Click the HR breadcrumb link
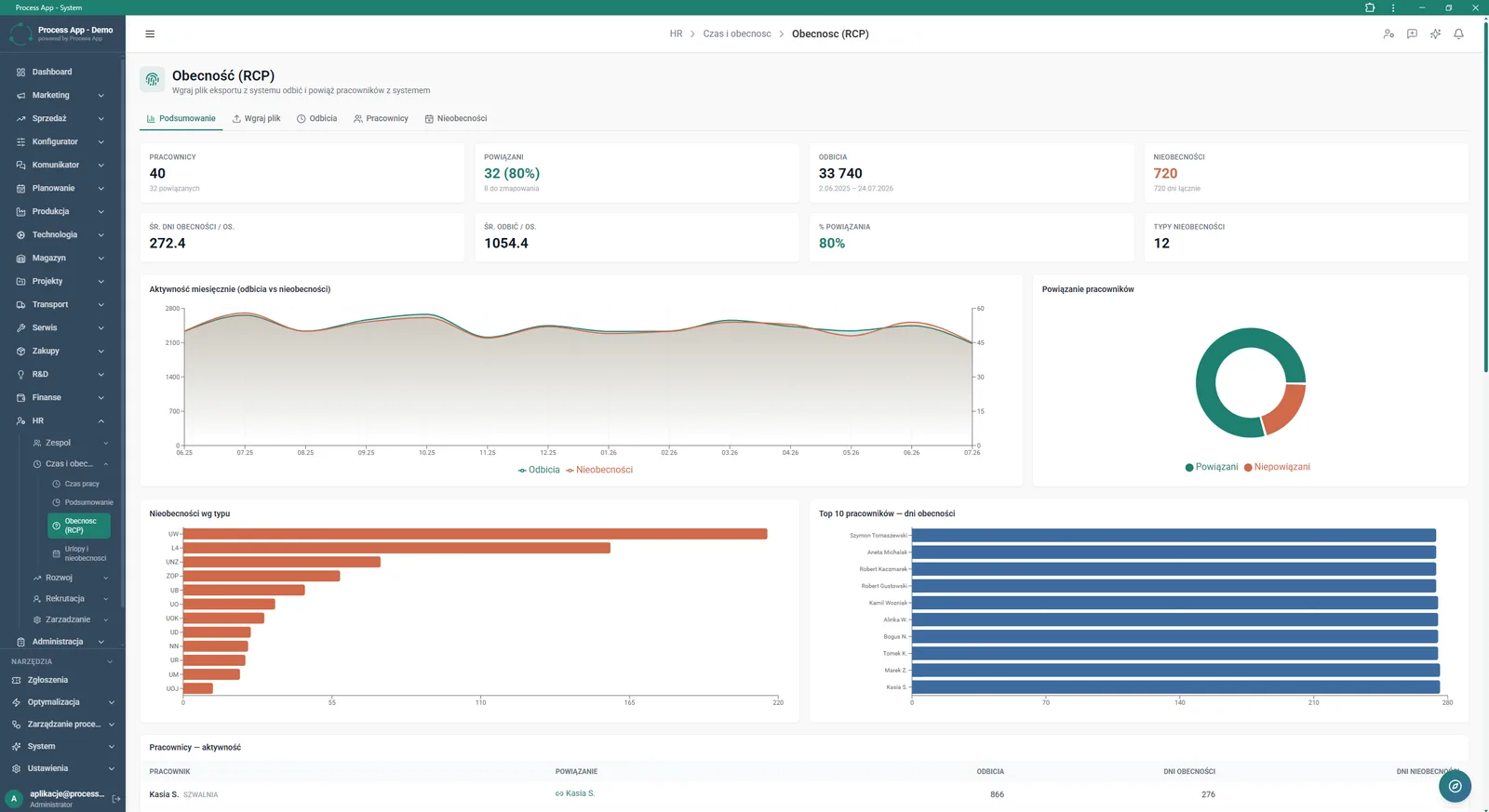This screenshot has width=1489, height=812. [676, 34]
